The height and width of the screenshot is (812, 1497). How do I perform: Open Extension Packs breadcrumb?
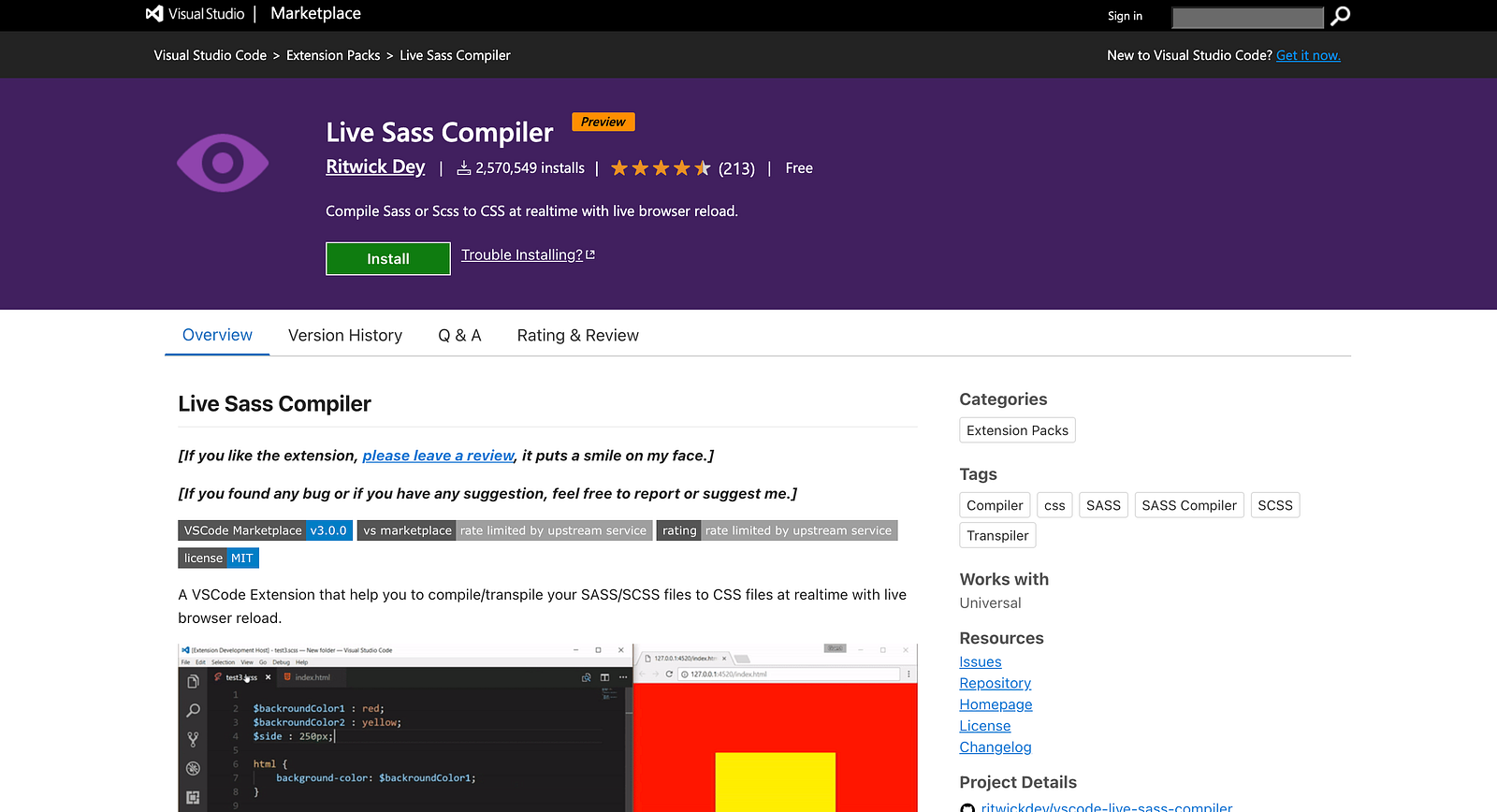point(333,55)
